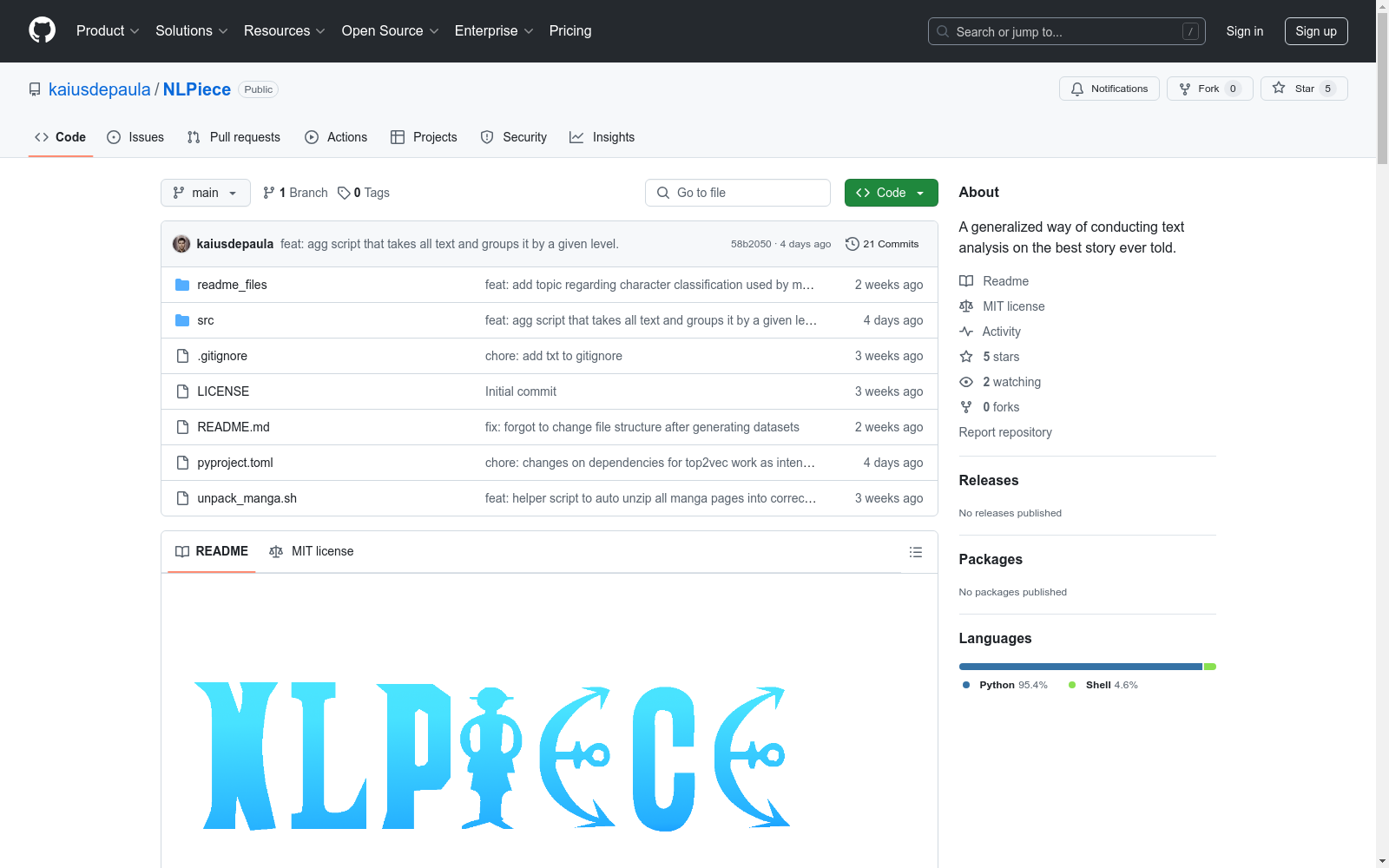Click the unpack_manga.sh file icon
The image size is (1389, 868).
pyautogui.click(x=182, y=498)
